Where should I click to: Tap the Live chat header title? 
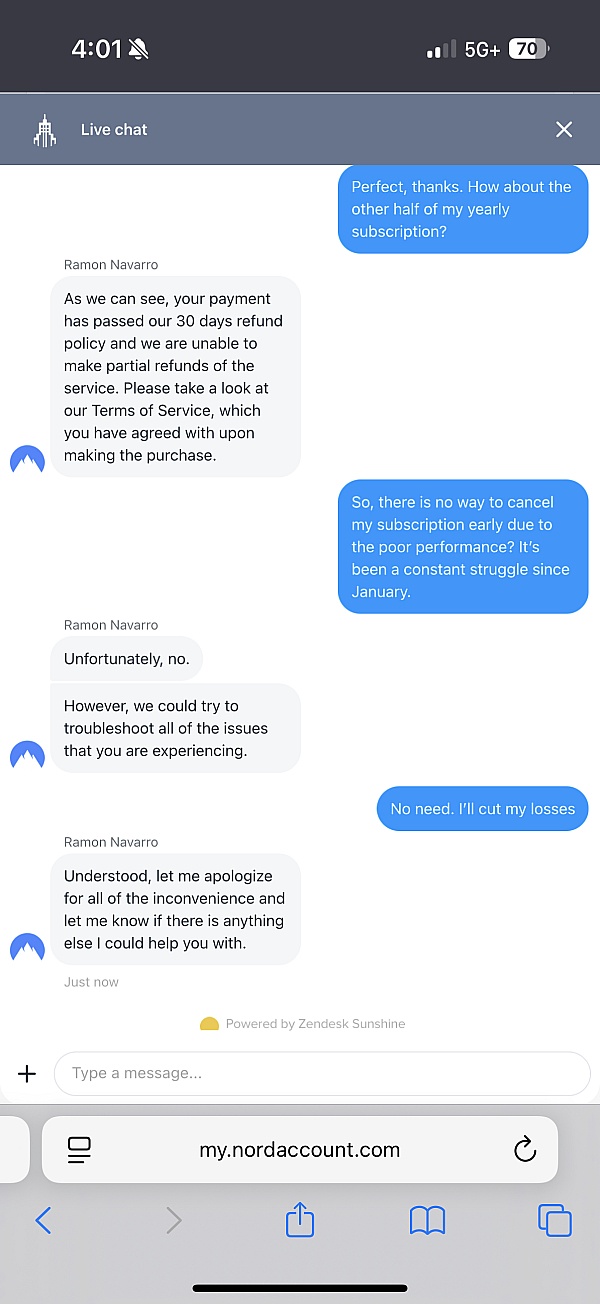pyautogui.click(x=114, y=130)
